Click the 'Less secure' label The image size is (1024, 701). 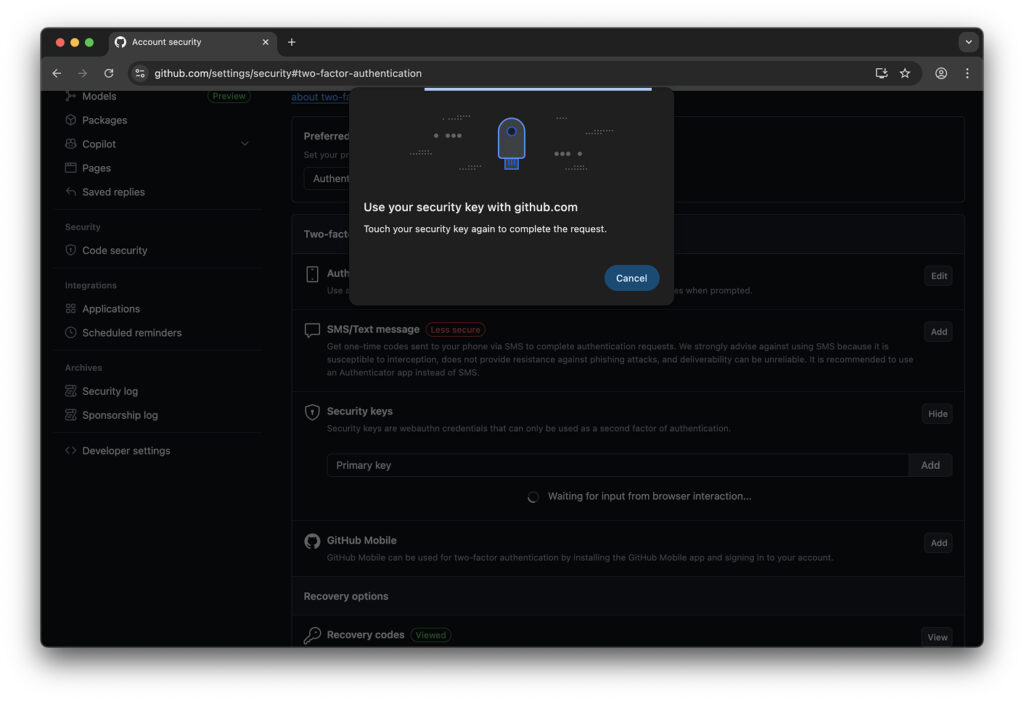(x=455, y=330)
